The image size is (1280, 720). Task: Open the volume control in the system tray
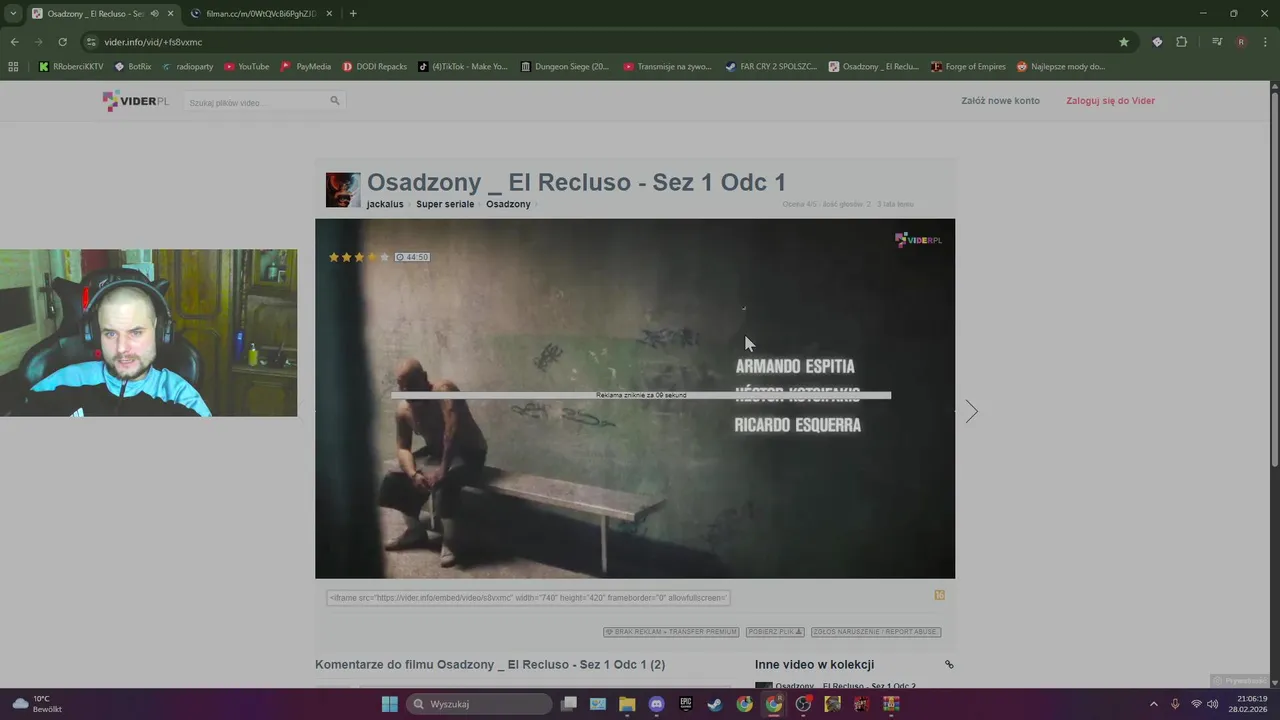(x=1213, y=704)
